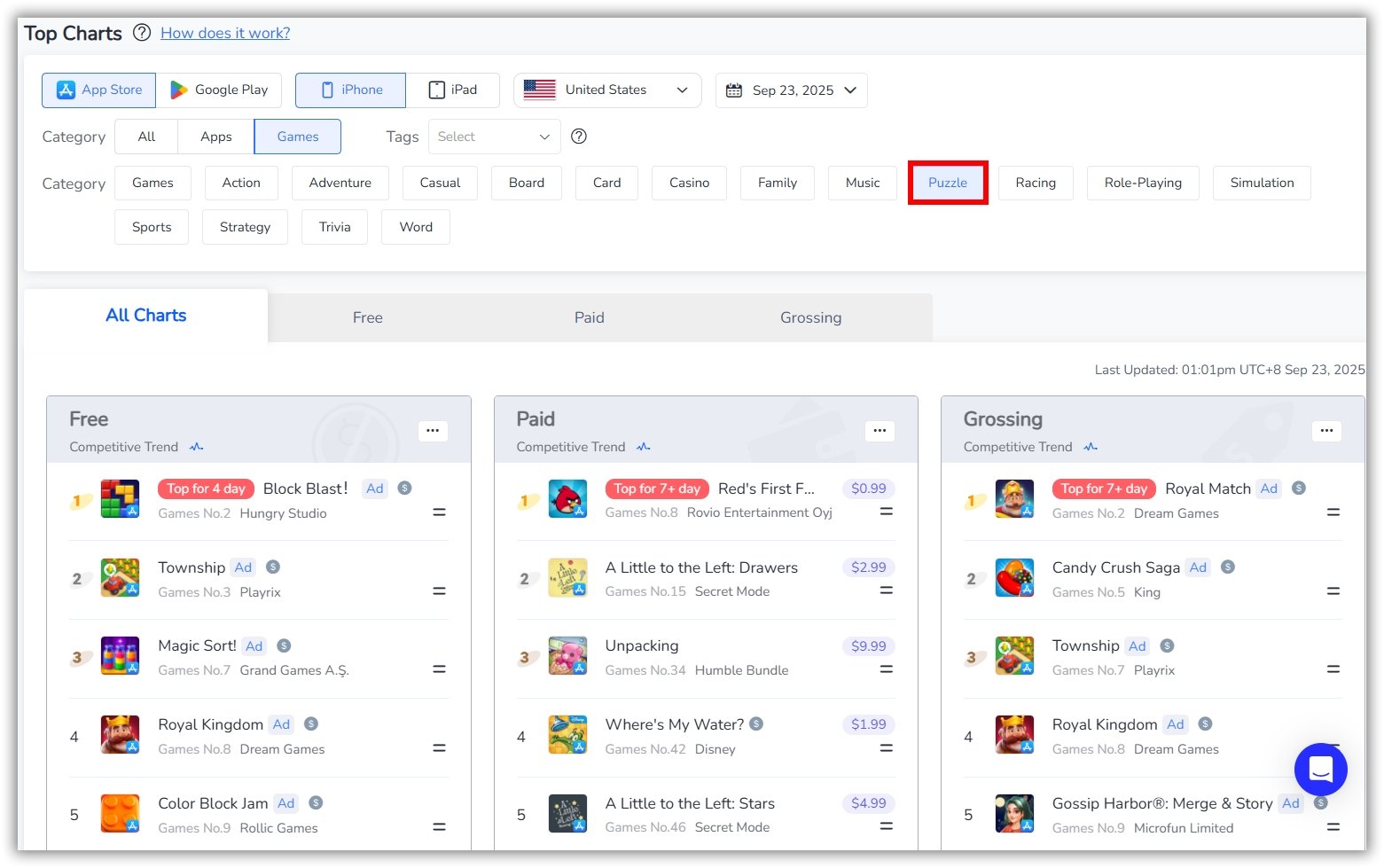The width and height of the screenshot is (1384, 868).
Task: Click the in-app purchase icon beside Block Blast!
Action: (x=404, y=488)
